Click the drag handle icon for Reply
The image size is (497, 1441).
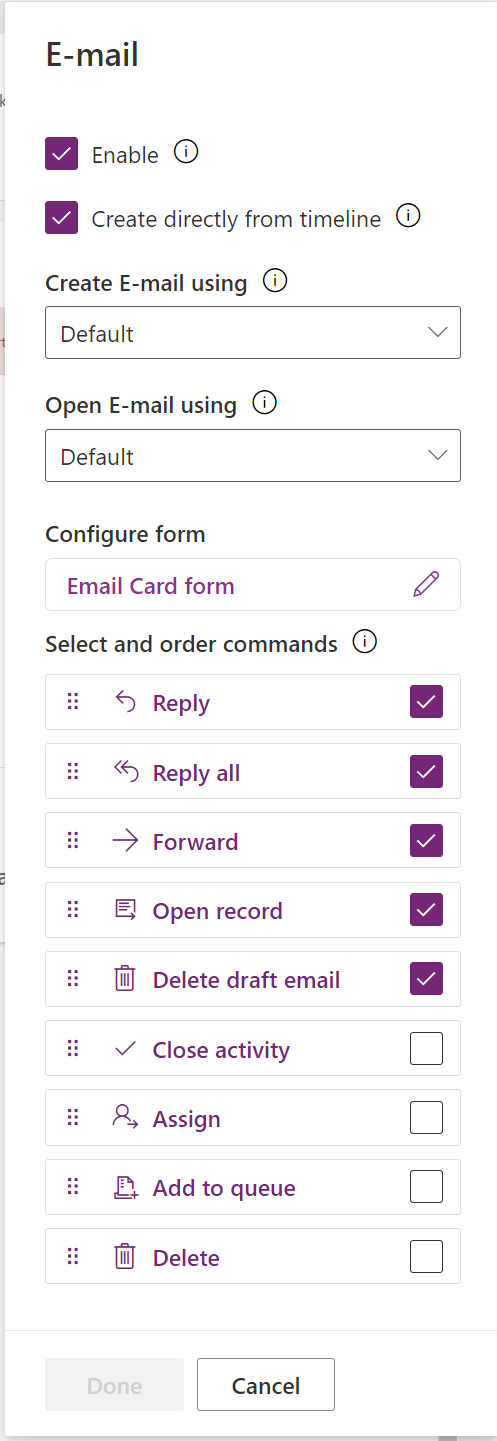click(72, 702)
